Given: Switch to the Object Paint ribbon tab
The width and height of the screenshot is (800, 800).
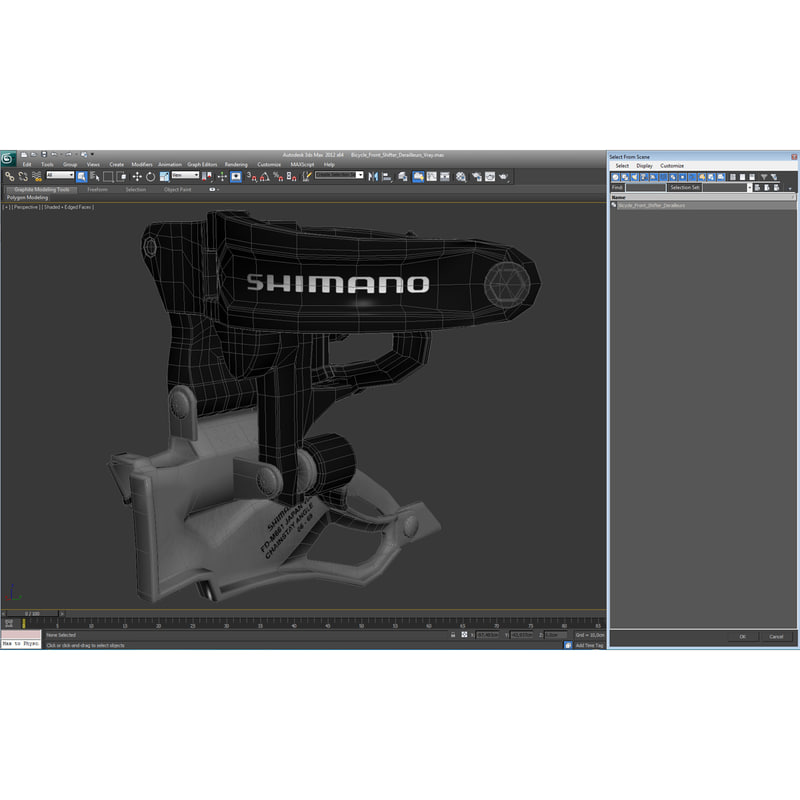Looking at the screenshot, I should pos(180,188).
